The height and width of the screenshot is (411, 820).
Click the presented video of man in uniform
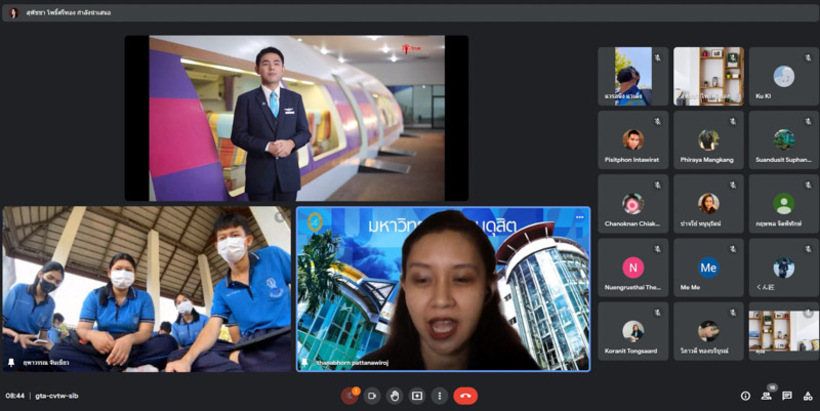click(x=296, y=118)
